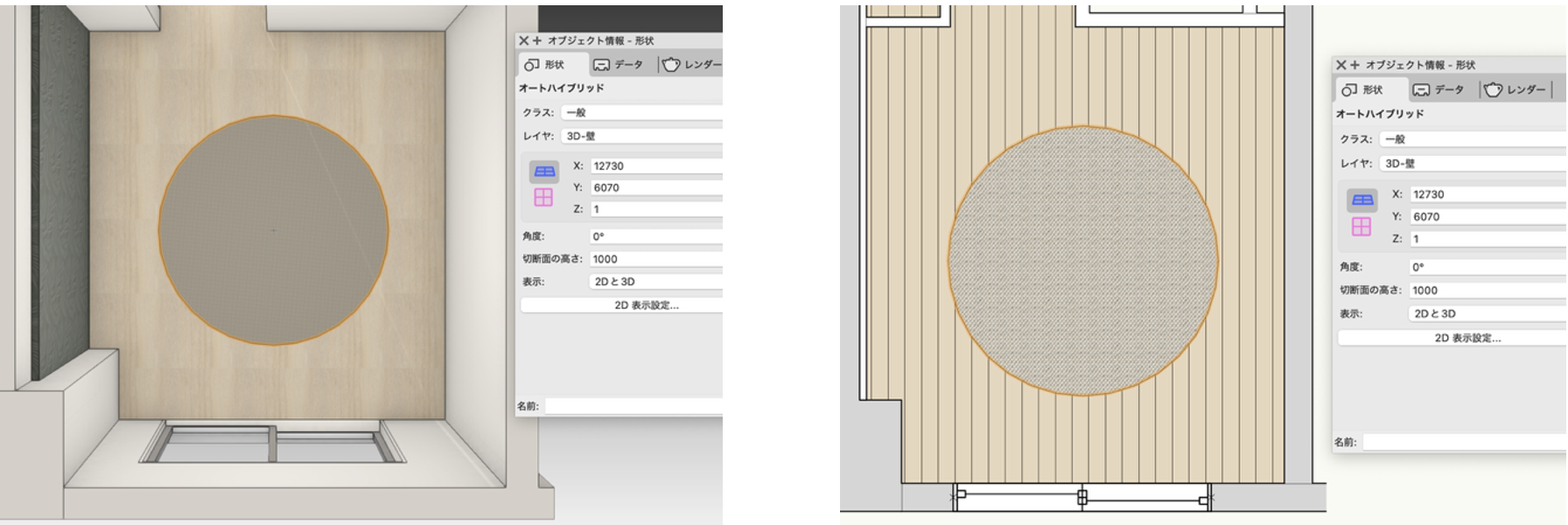The image size is (1568, 525).
Task: Close the オブジェクト情報 palette beside the rendered view
Action: [523, 40]
